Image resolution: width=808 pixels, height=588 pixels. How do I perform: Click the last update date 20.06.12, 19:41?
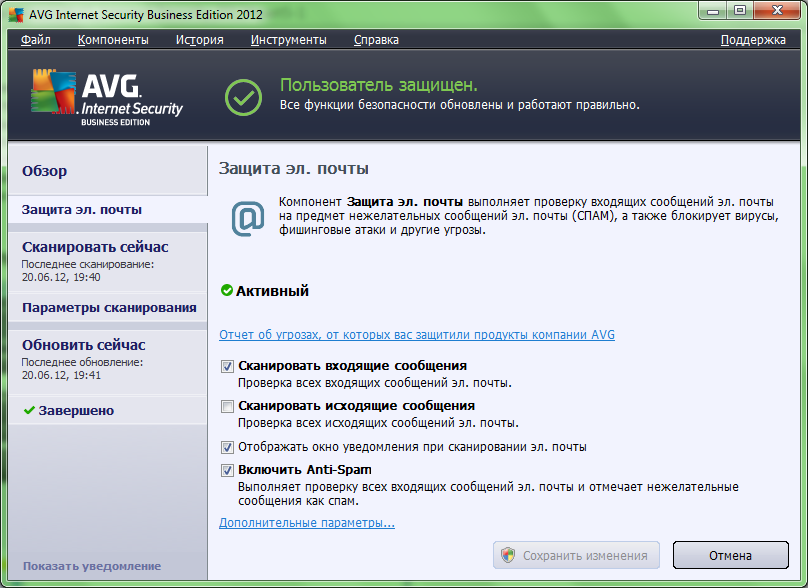(61, 375)
